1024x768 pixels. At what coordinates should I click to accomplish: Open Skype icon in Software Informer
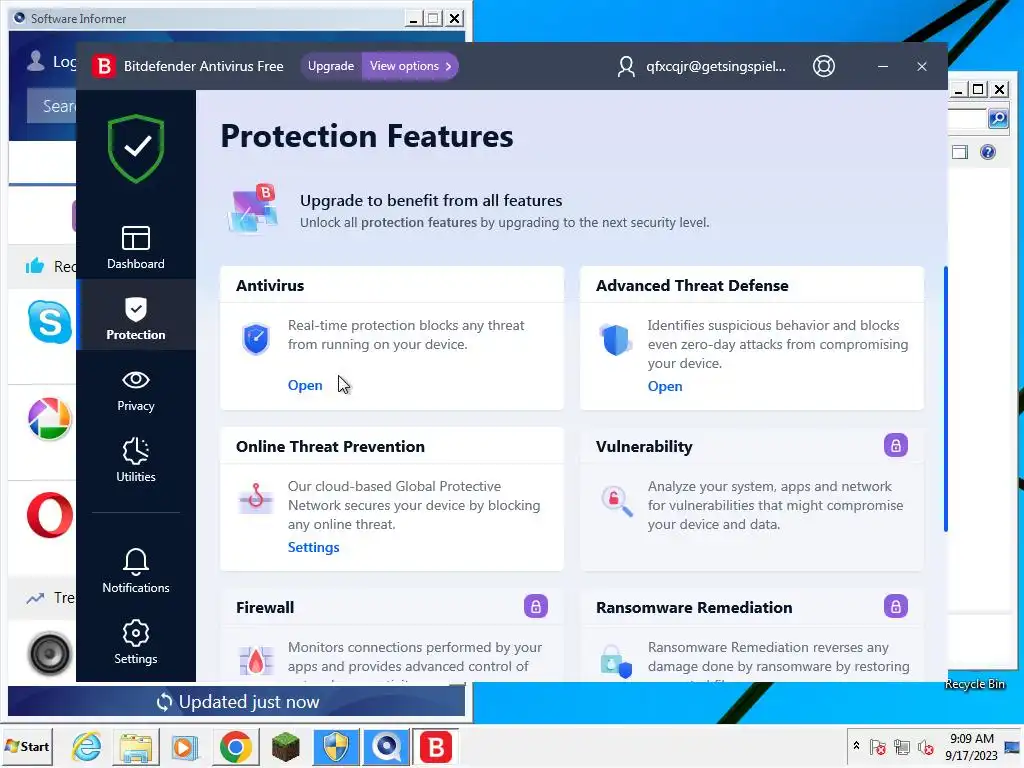tap(50, 322)
